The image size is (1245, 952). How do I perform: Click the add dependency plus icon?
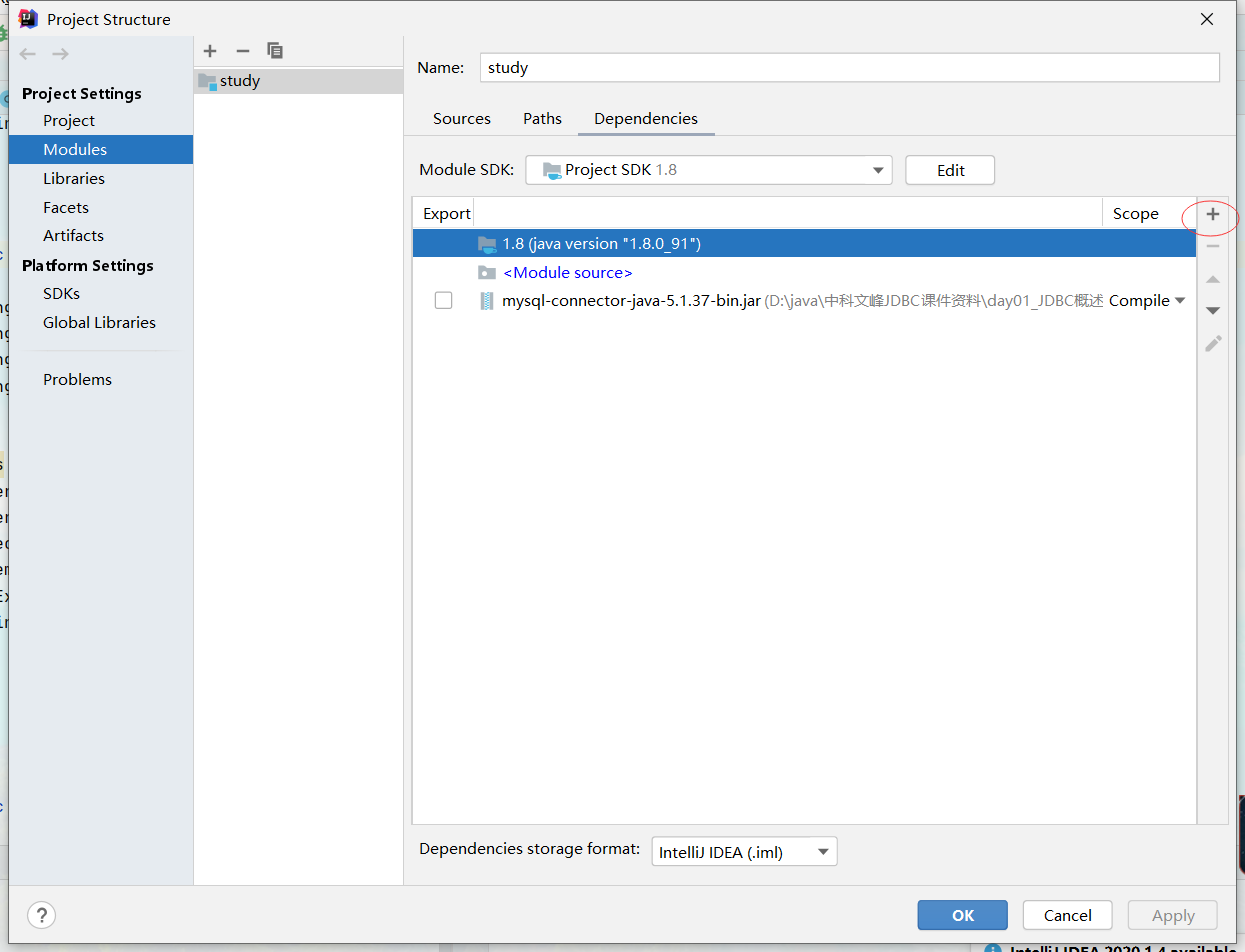[x=1213, y=214]
